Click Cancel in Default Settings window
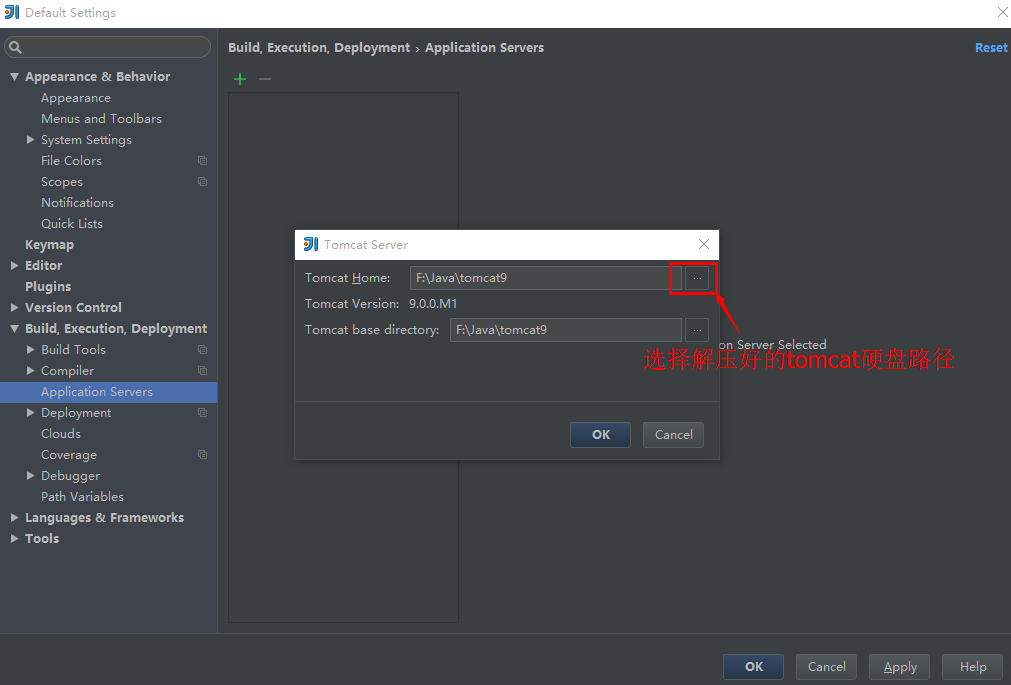 point(826,667)
